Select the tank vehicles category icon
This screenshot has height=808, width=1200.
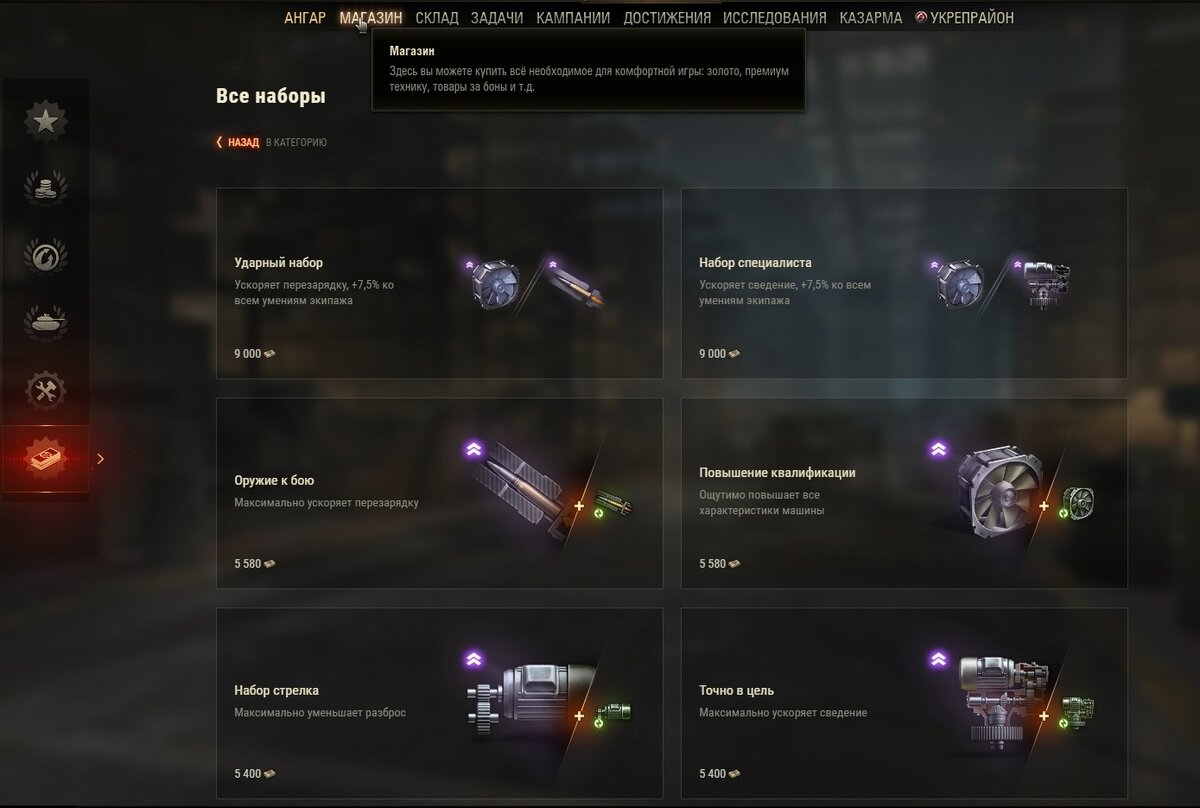tap(45, 322)
